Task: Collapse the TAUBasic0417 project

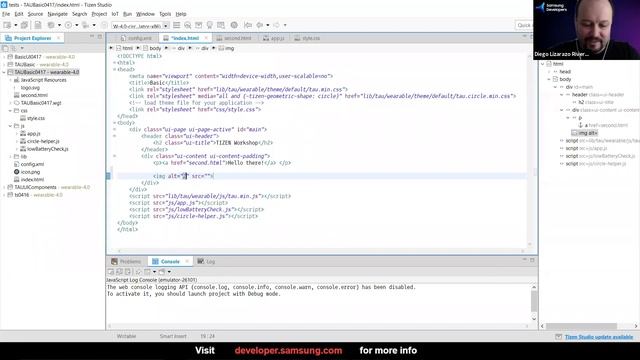Action: [x=4, y=72]
